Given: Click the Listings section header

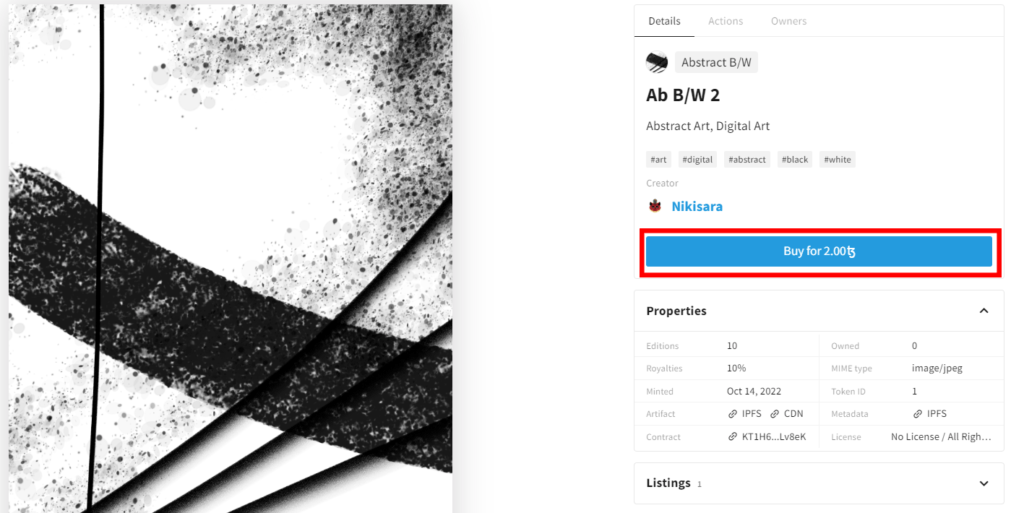Looking at the screenshot, I should tap(819, 484).
